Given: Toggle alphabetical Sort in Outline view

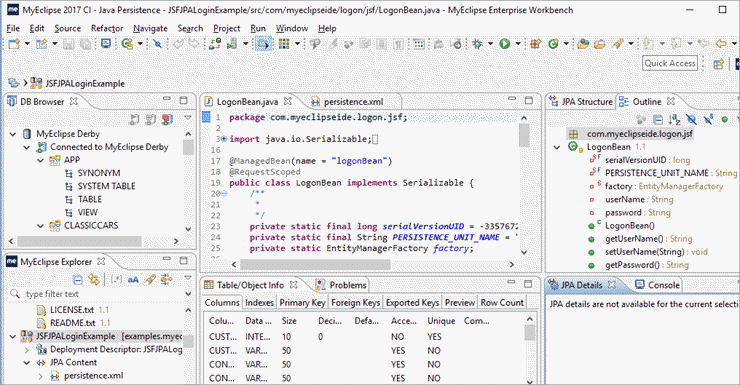Looking at the screenshot, I should pos(674,119).
